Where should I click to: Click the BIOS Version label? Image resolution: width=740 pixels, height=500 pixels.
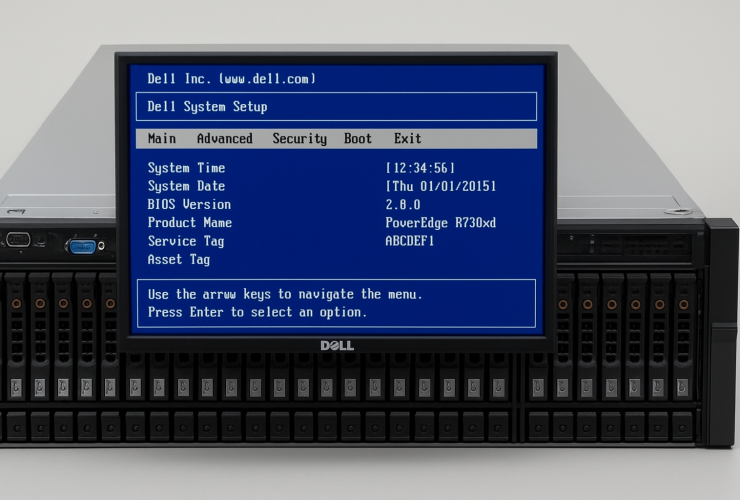point(189,204)
